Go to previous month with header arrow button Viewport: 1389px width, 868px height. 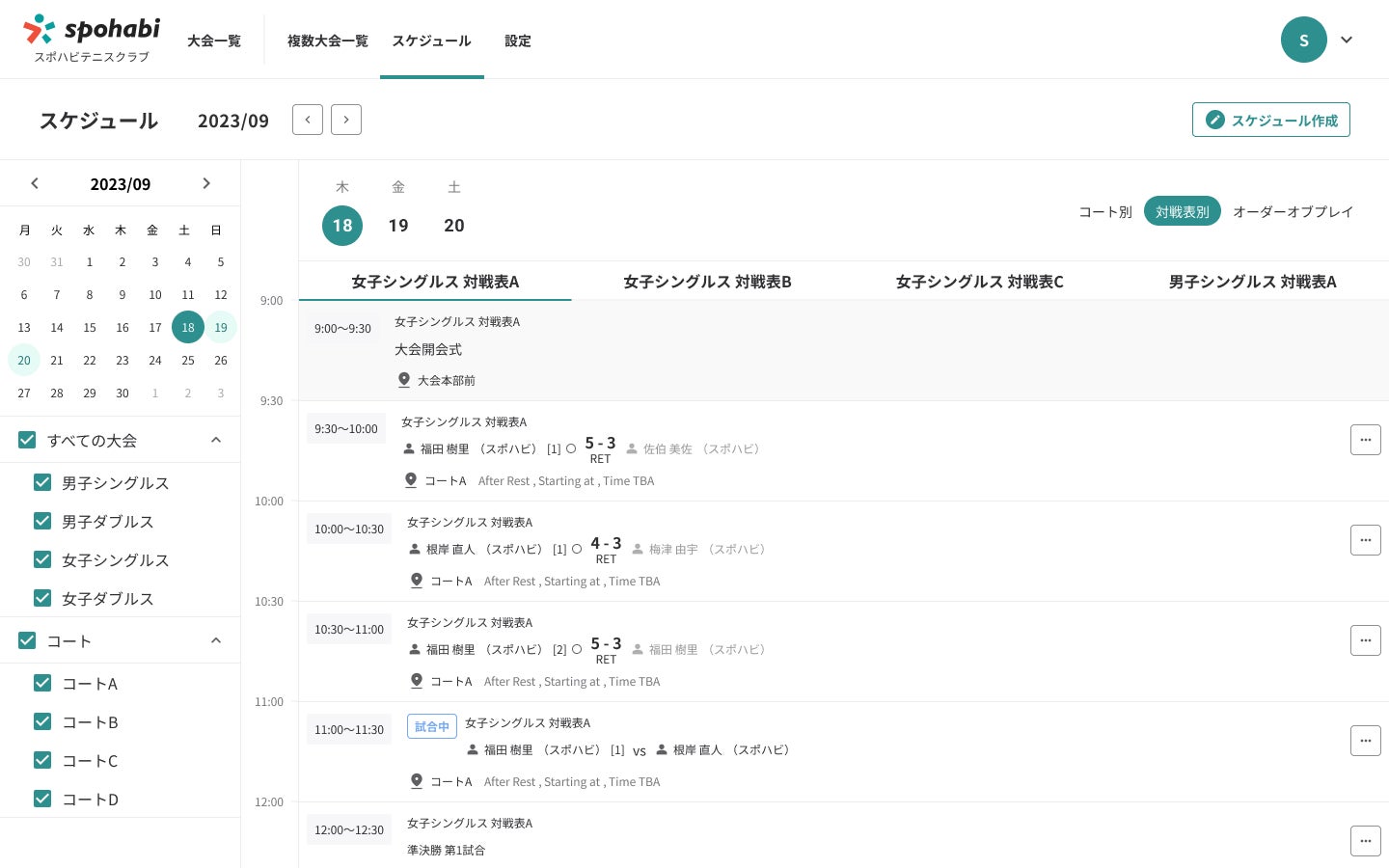click(x=308, y=120)
